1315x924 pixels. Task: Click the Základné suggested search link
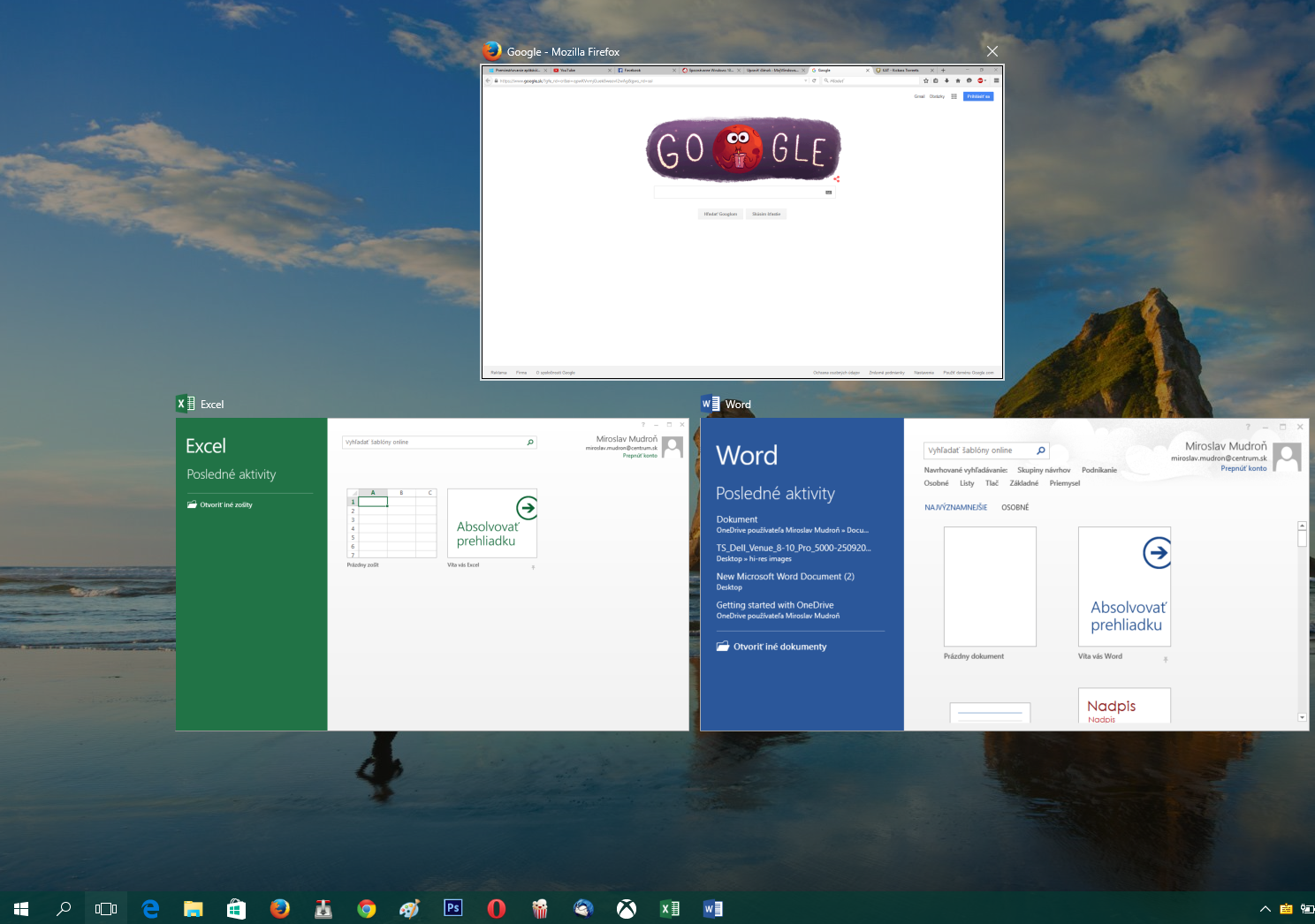pos(1024,483)
